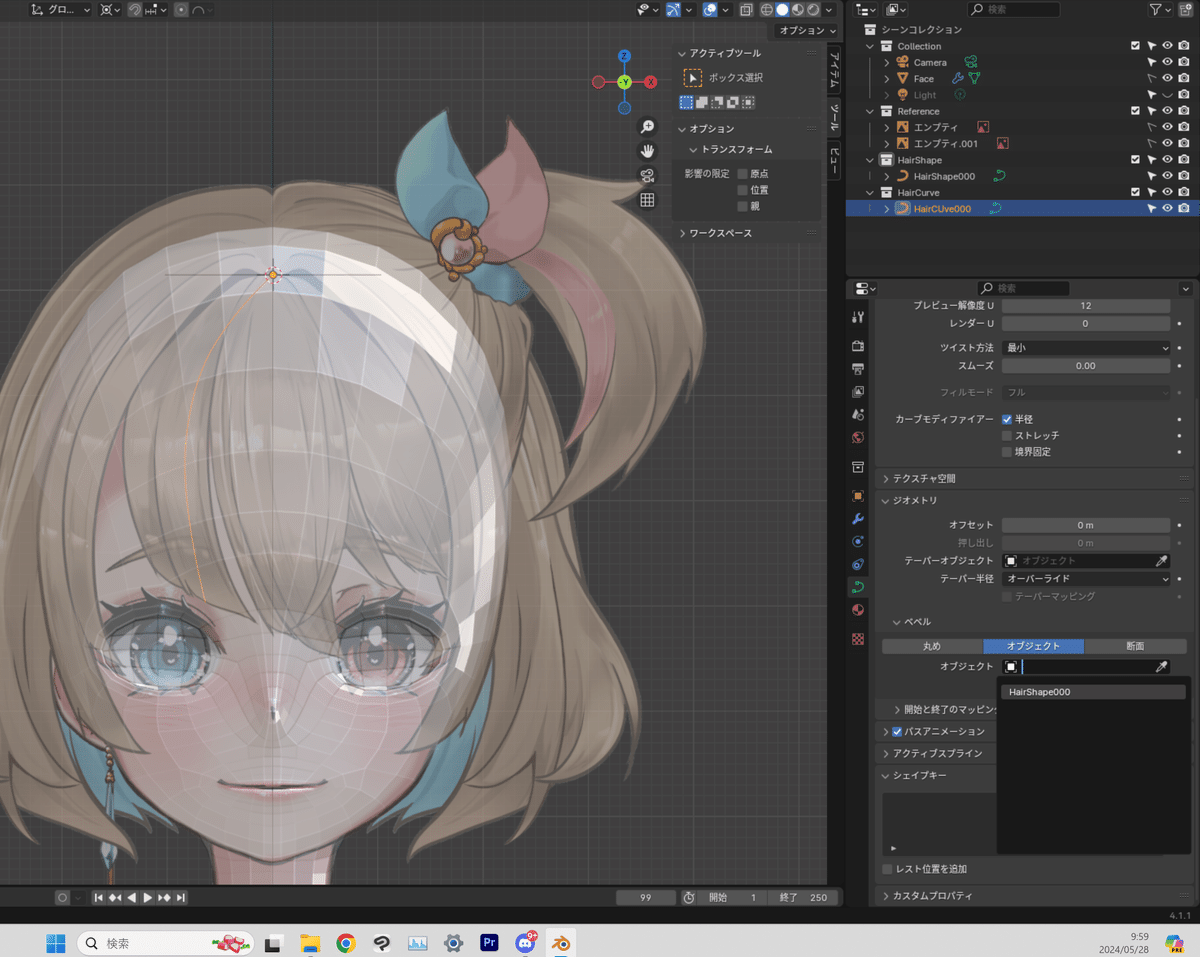The image size is (1200, 957).
Task: Open the Texture properties tab
Action: click(x=857, y=639)
